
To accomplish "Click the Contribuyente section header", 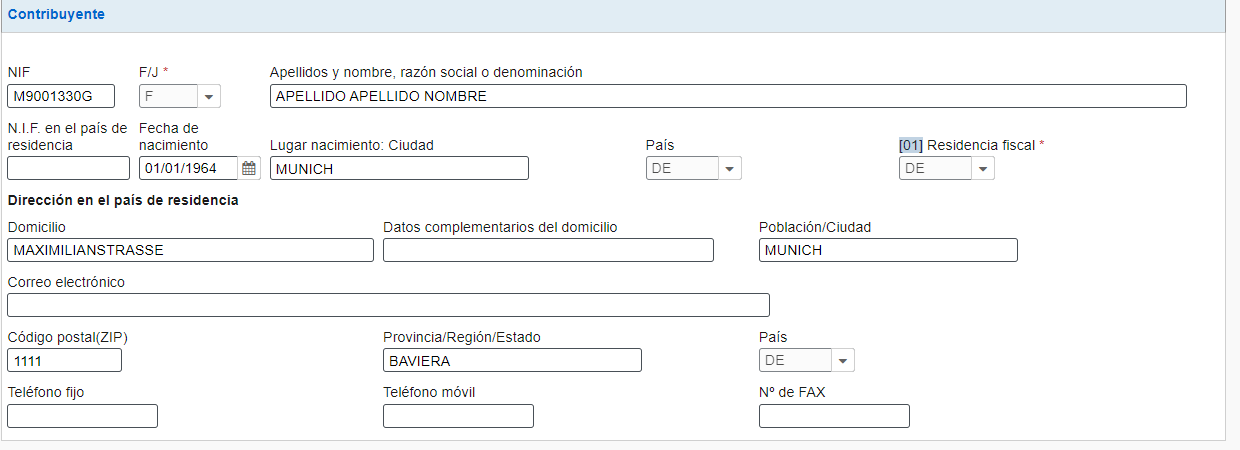I will tap(56, 16).
